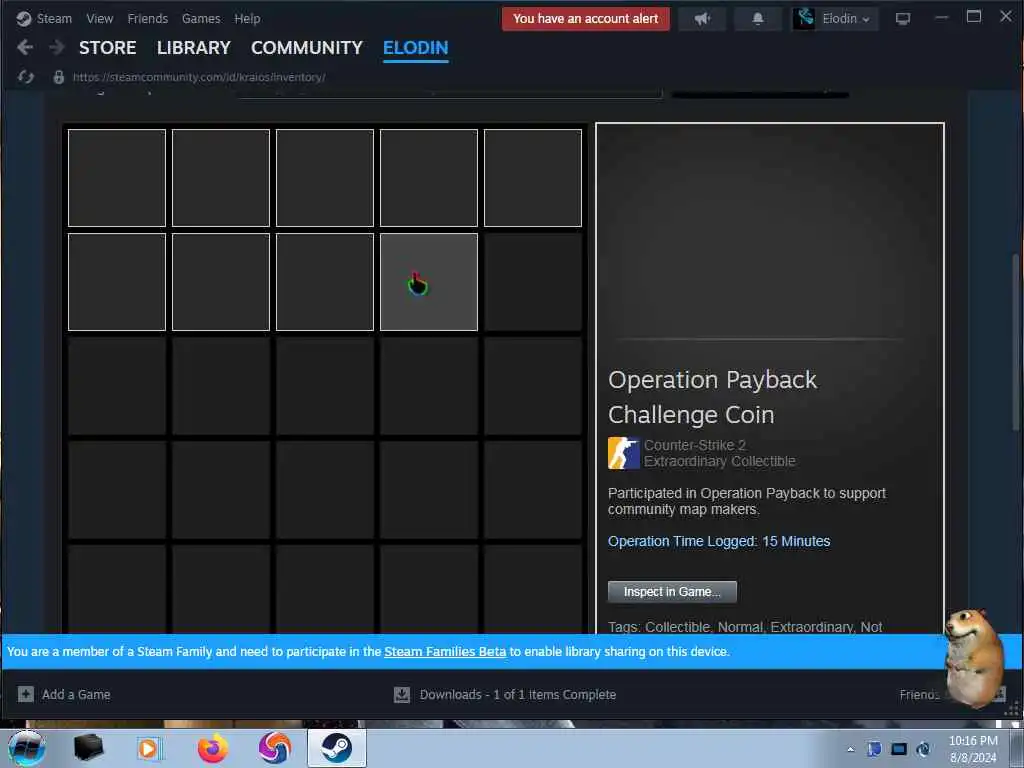
Task: Click the hamster desktop pet
Action: (x=974, y=658)
